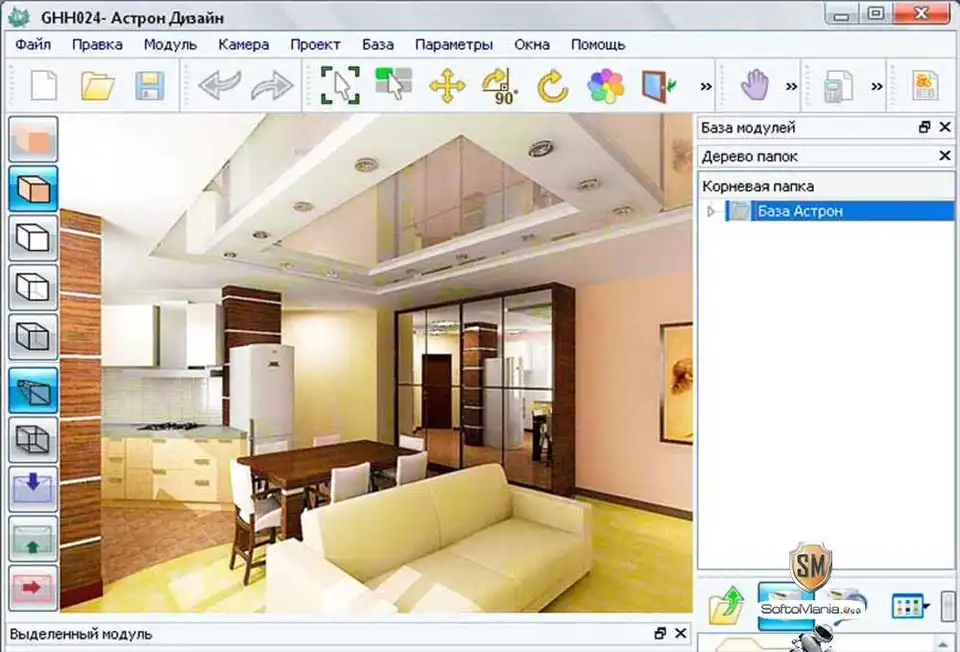The width and height of the screenshot is (960, 652).
Task: Select the wireframe cube view mode
Action: (33, 440)
